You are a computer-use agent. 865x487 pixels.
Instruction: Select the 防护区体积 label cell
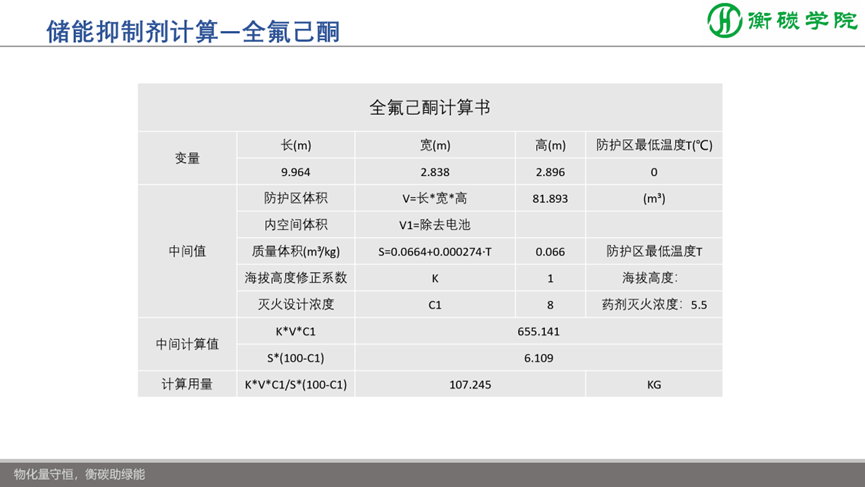[x=296, y=198]
